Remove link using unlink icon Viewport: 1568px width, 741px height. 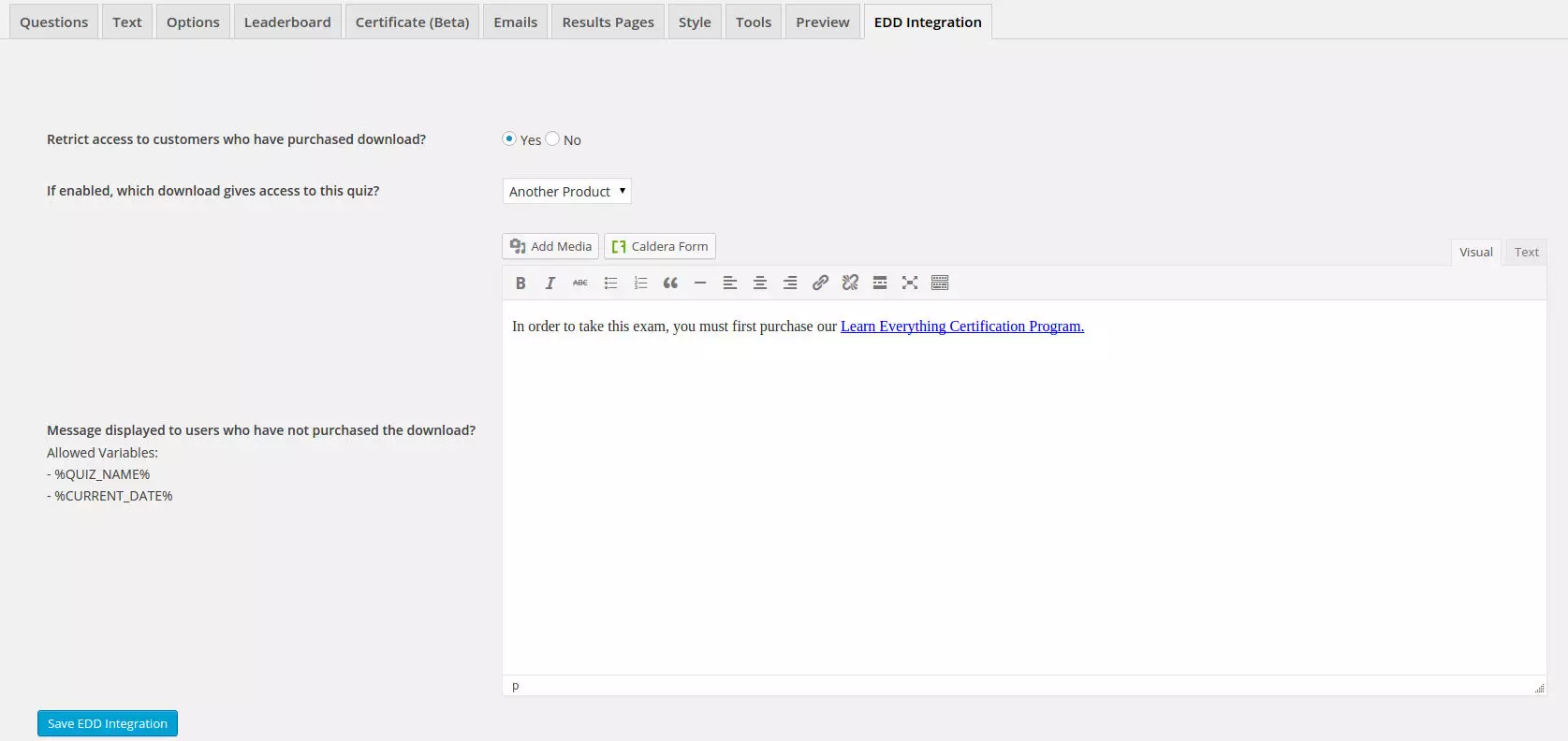pyautogui.click(x=850, y=283)
